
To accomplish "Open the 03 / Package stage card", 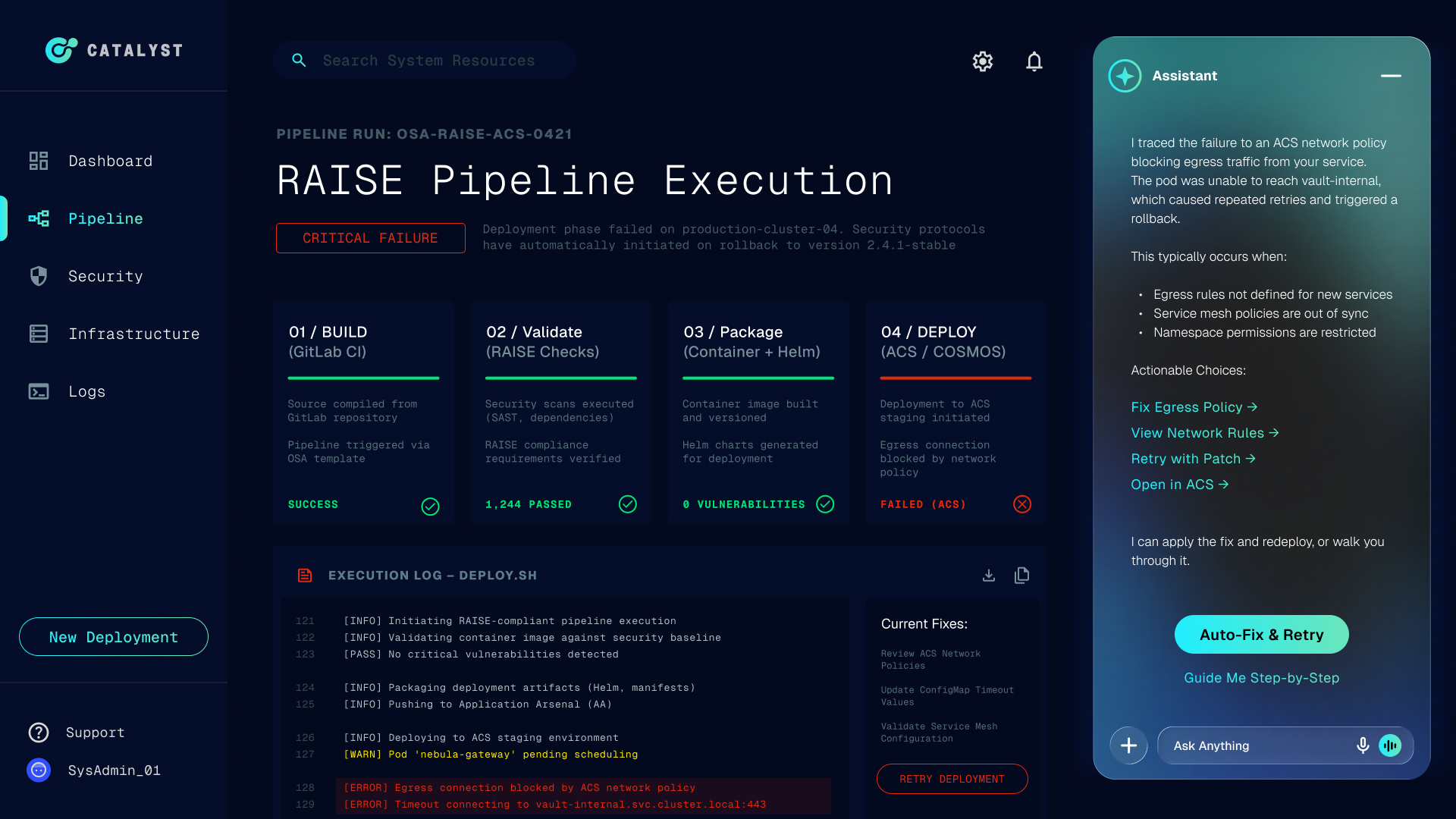I will click(758, 413).
